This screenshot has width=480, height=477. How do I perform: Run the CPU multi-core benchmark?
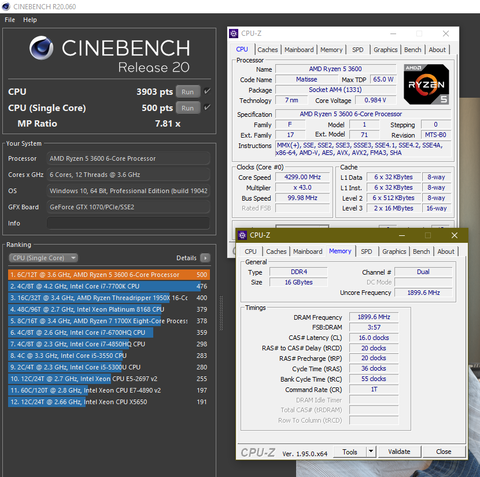coord(188,92)
